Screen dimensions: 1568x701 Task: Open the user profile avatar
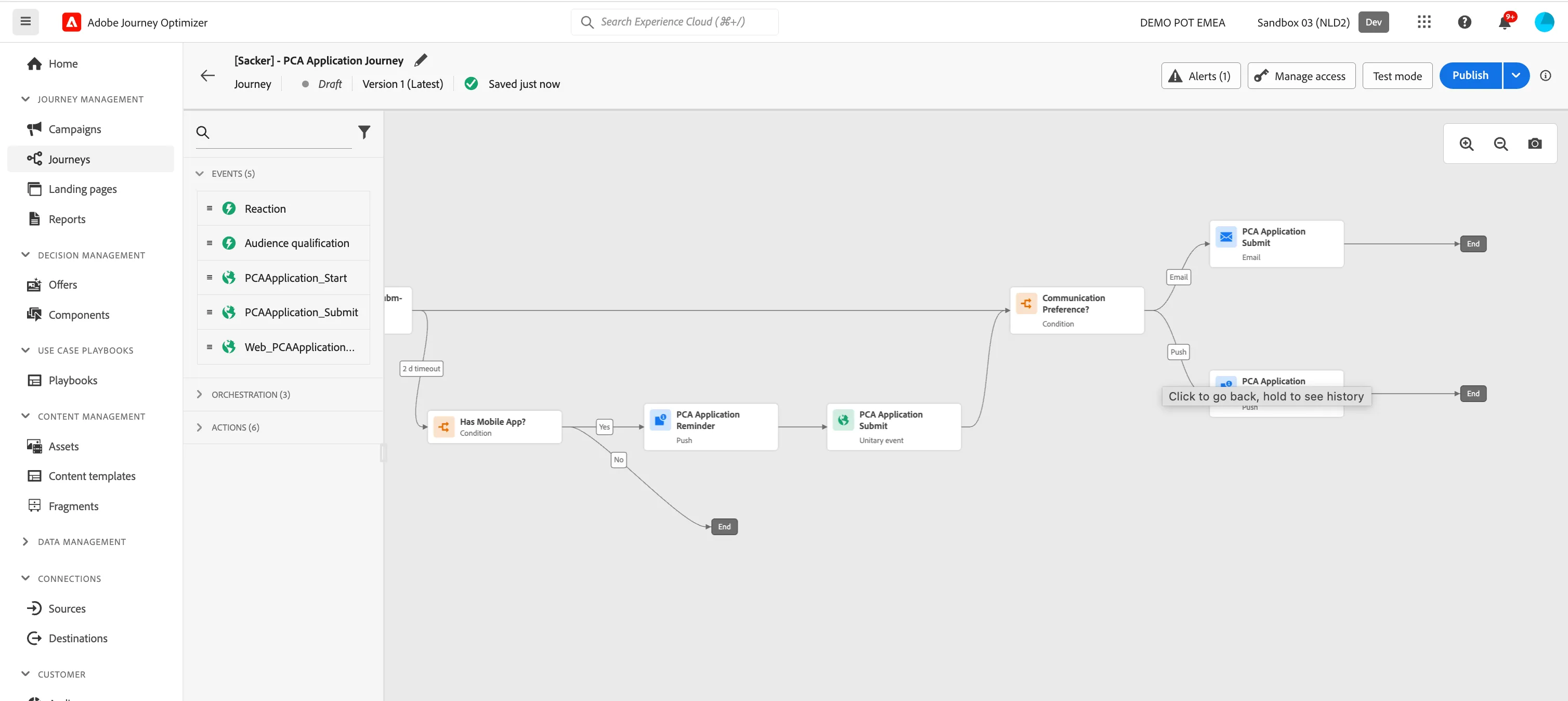[x=1544, y=22]
